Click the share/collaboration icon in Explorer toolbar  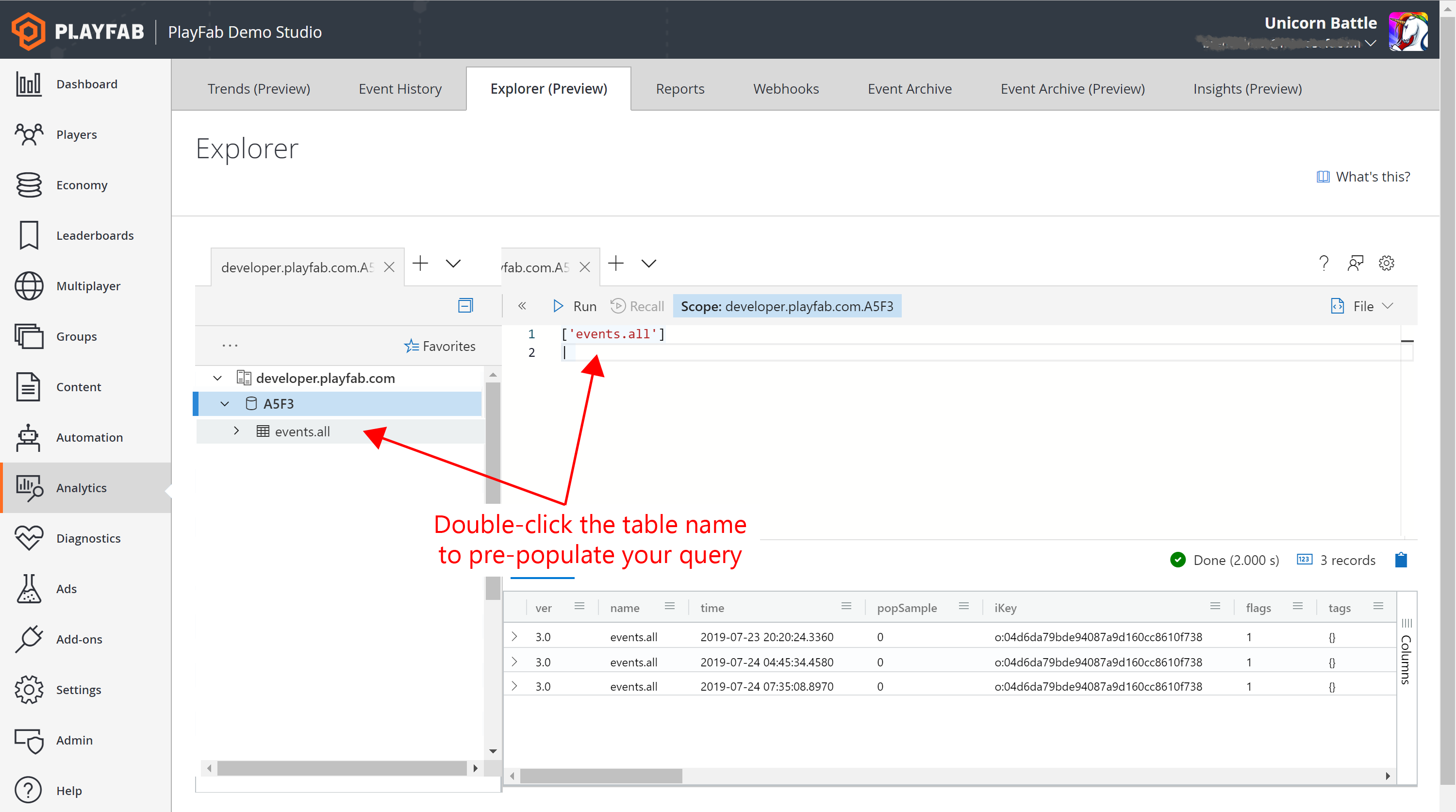pos(1355,264)
